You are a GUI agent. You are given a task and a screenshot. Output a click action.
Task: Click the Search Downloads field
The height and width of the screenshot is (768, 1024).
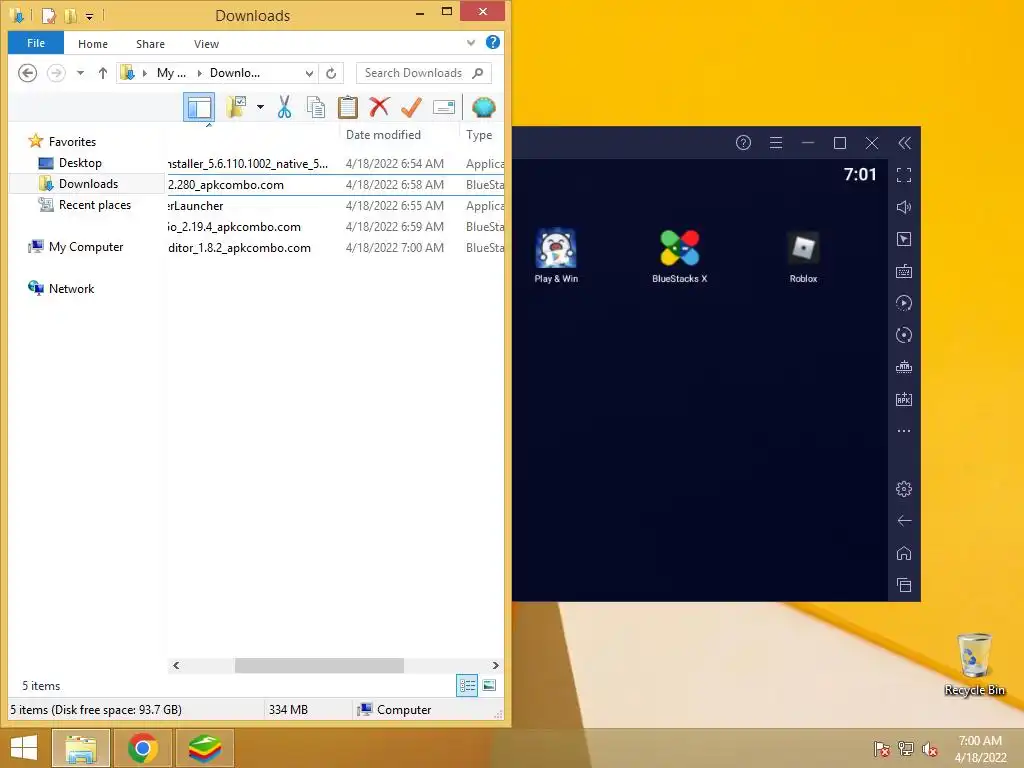click(x=423, y=73)
